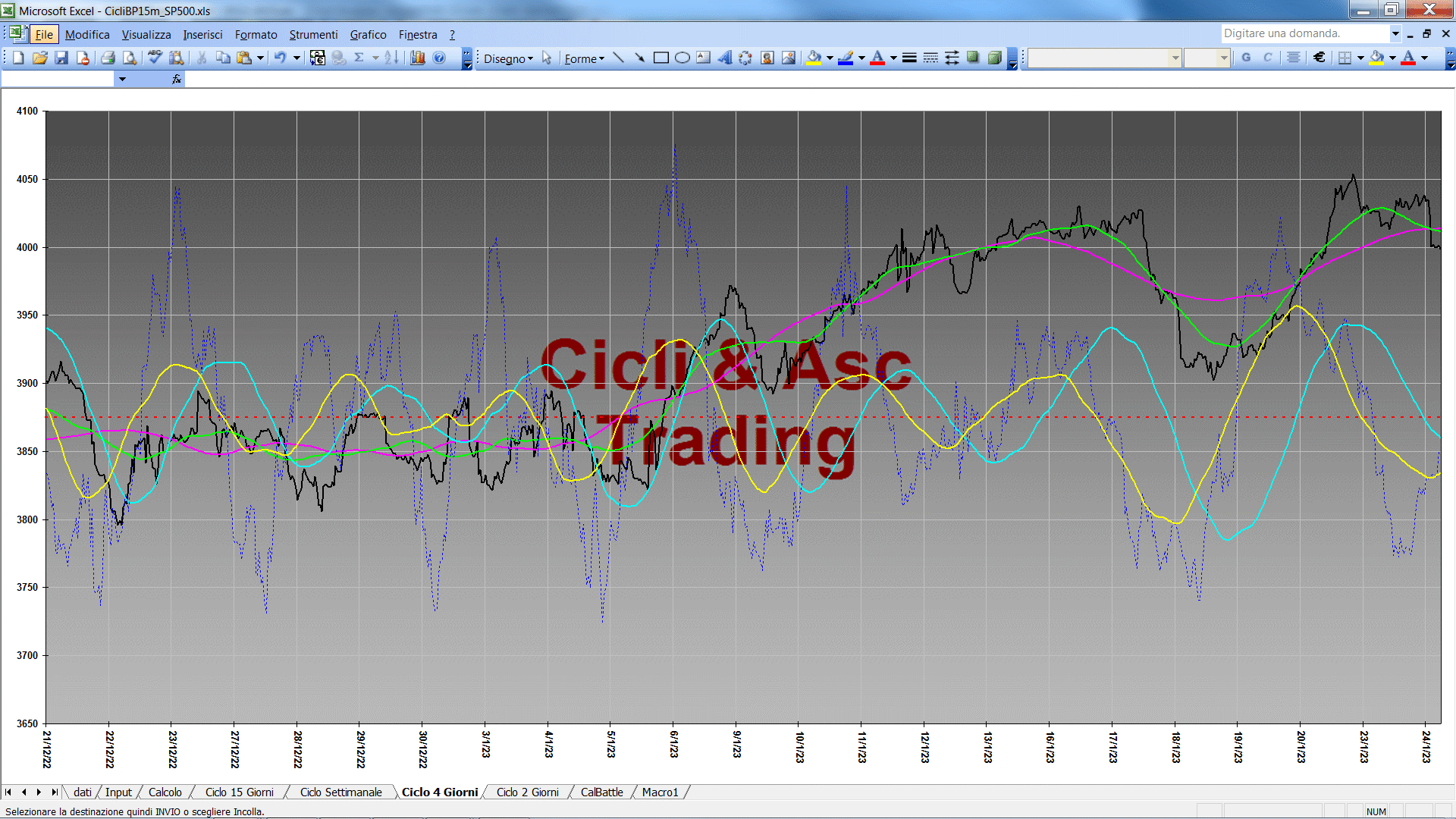Save the workbook with the floppy disk icon
This screenshot has height=819, width=1456.
point(61,58)
